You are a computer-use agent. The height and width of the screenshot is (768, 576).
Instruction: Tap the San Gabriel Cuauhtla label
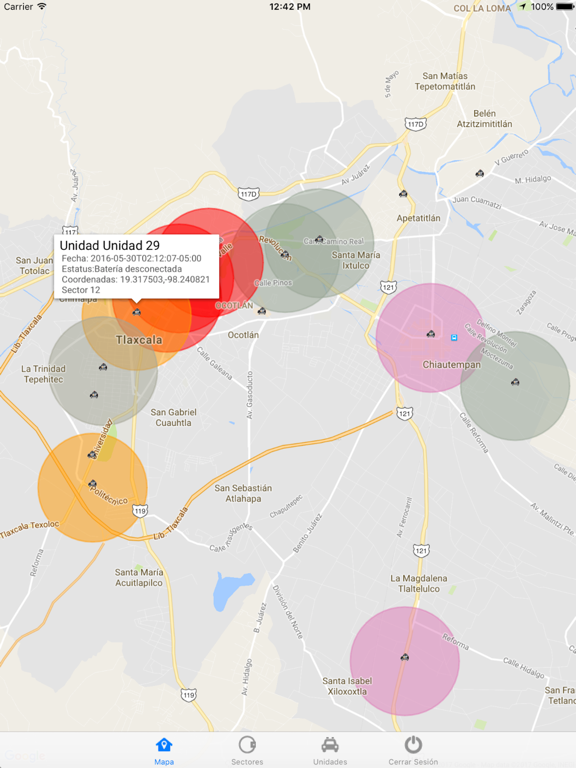pos(173,417)
